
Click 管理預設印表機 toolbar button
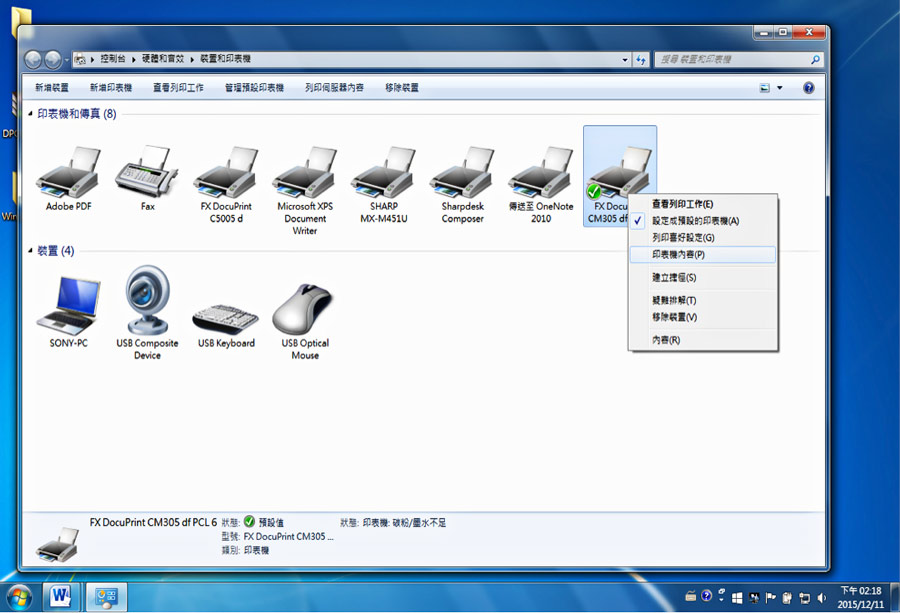point(254,87)
